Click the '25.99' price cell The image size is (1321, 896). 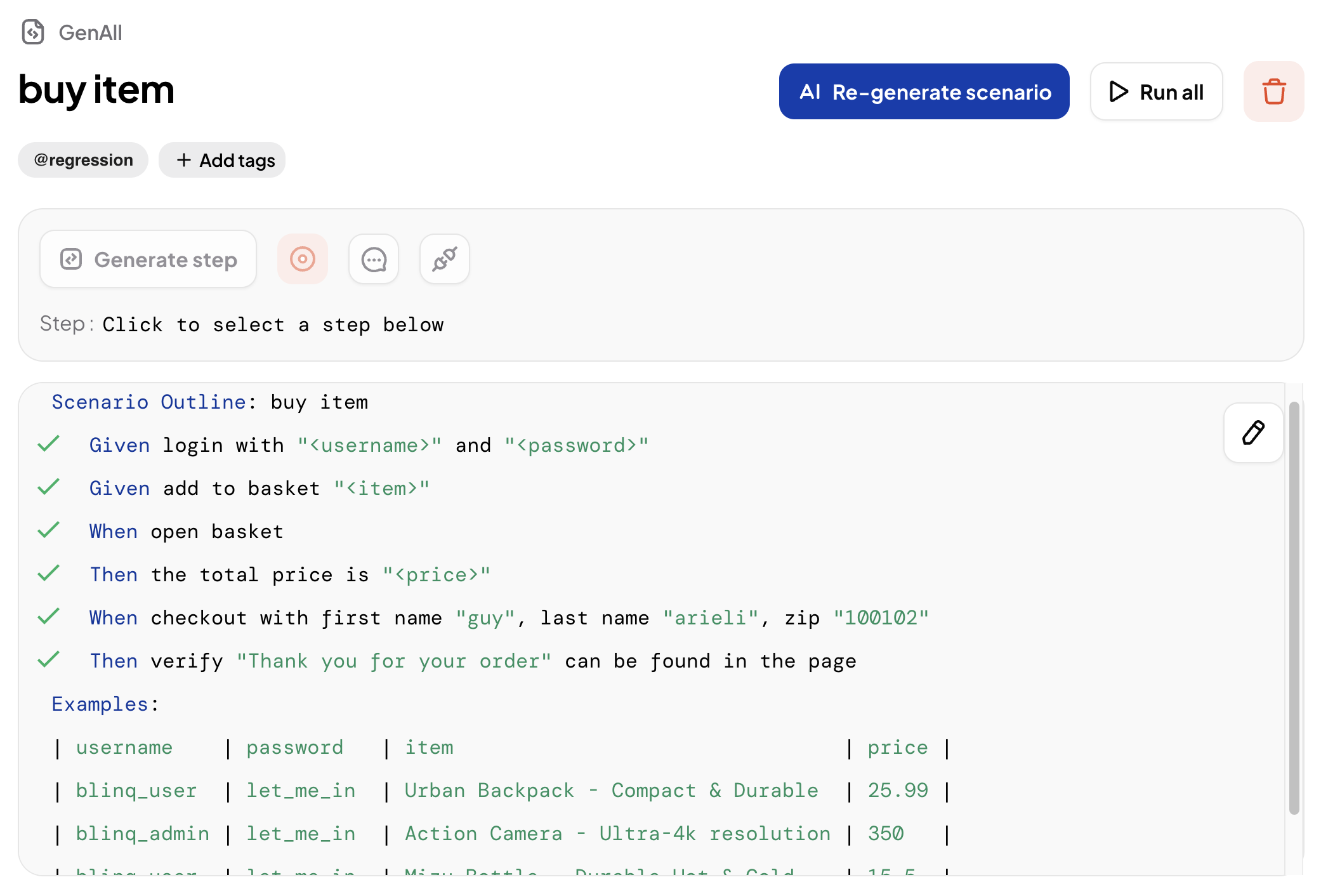898,791
